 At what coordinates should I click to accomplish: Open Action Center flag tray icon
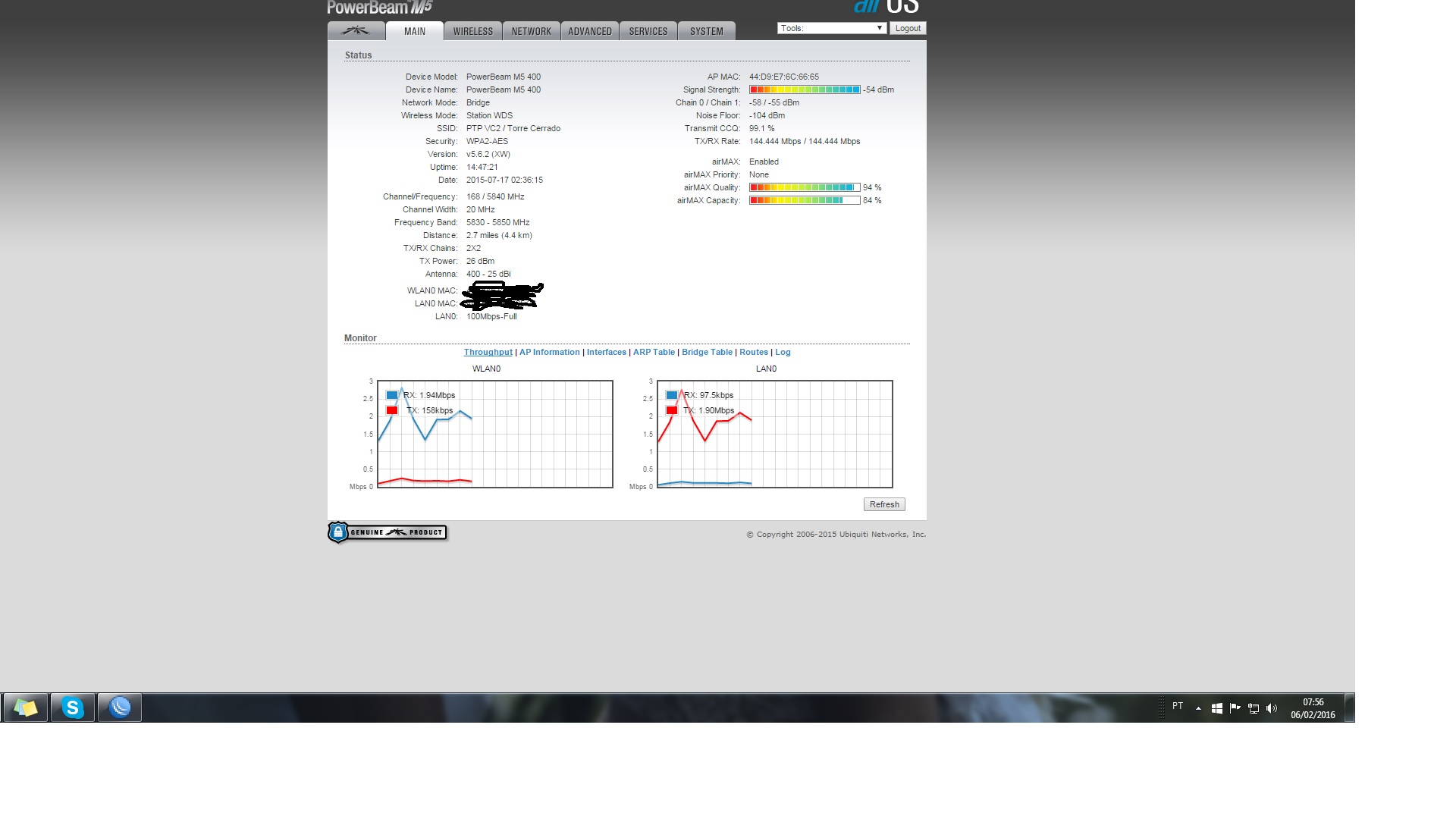point(1235,708)
